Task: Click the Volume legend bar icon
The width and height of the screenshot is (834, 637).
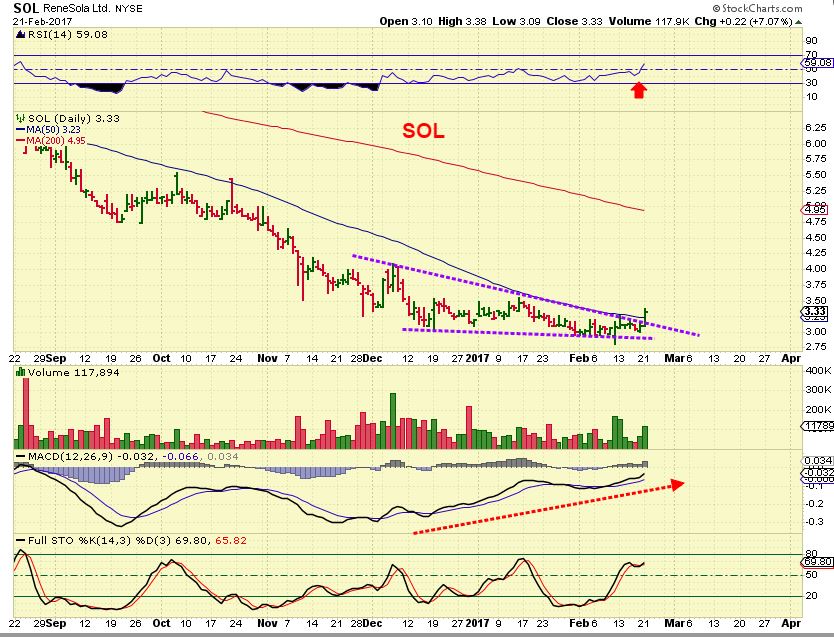Action: tap(21, 372)
